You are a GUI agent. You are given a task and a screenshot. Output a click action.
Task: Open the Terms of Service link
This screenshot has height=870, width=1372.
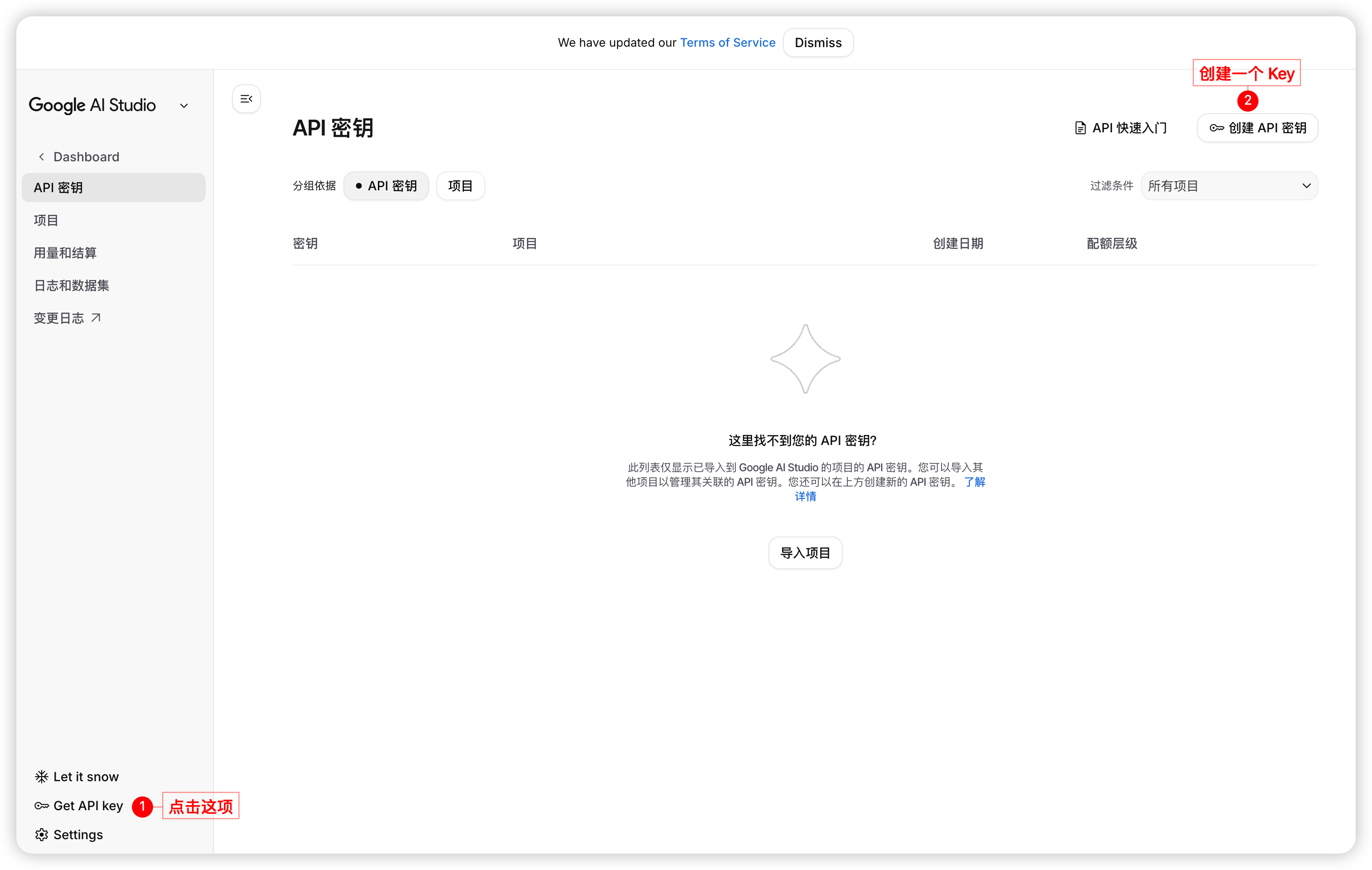(x=727, y=43)
